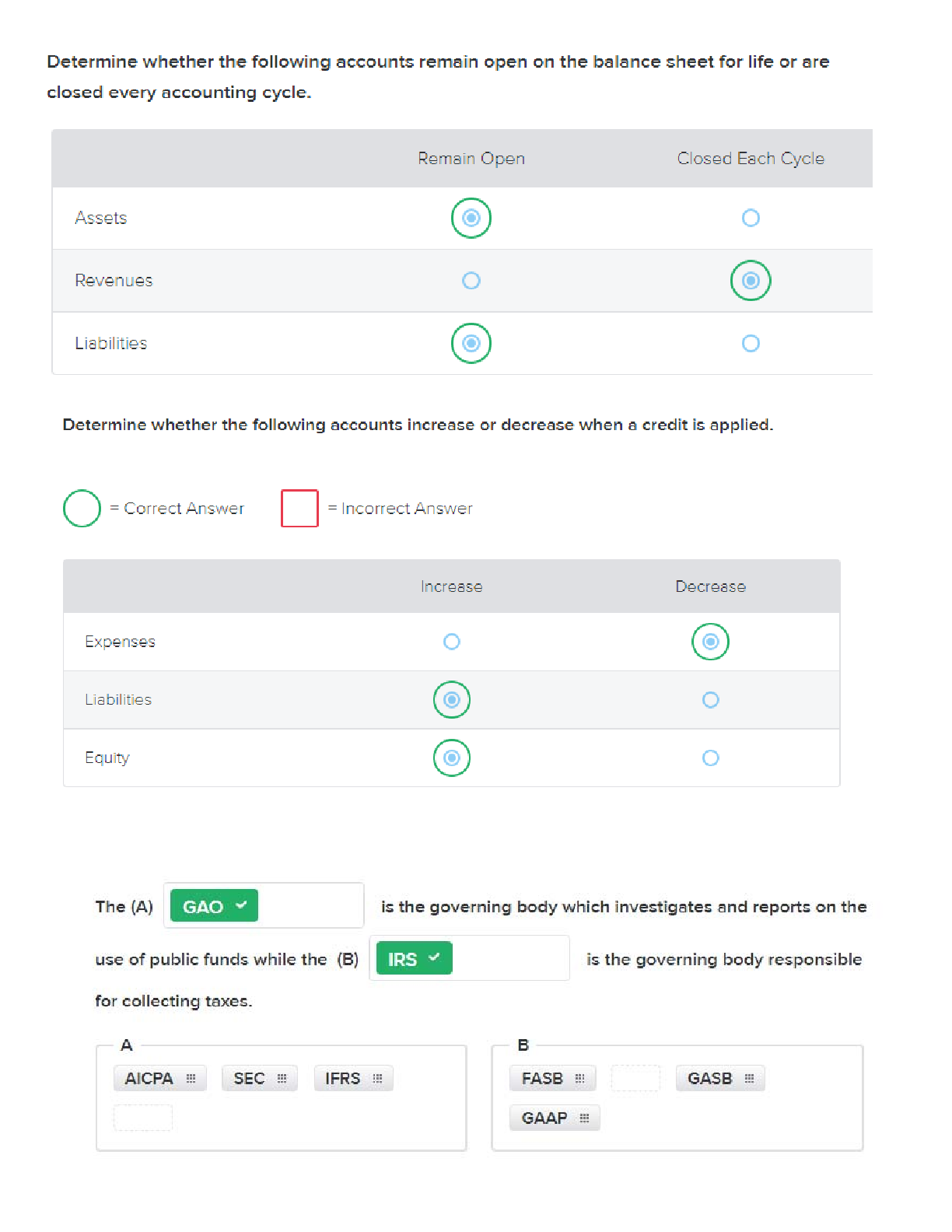952x1232 pixels.
Task: Select Closed Each Cycle for Assets
Action: [751, 218]
